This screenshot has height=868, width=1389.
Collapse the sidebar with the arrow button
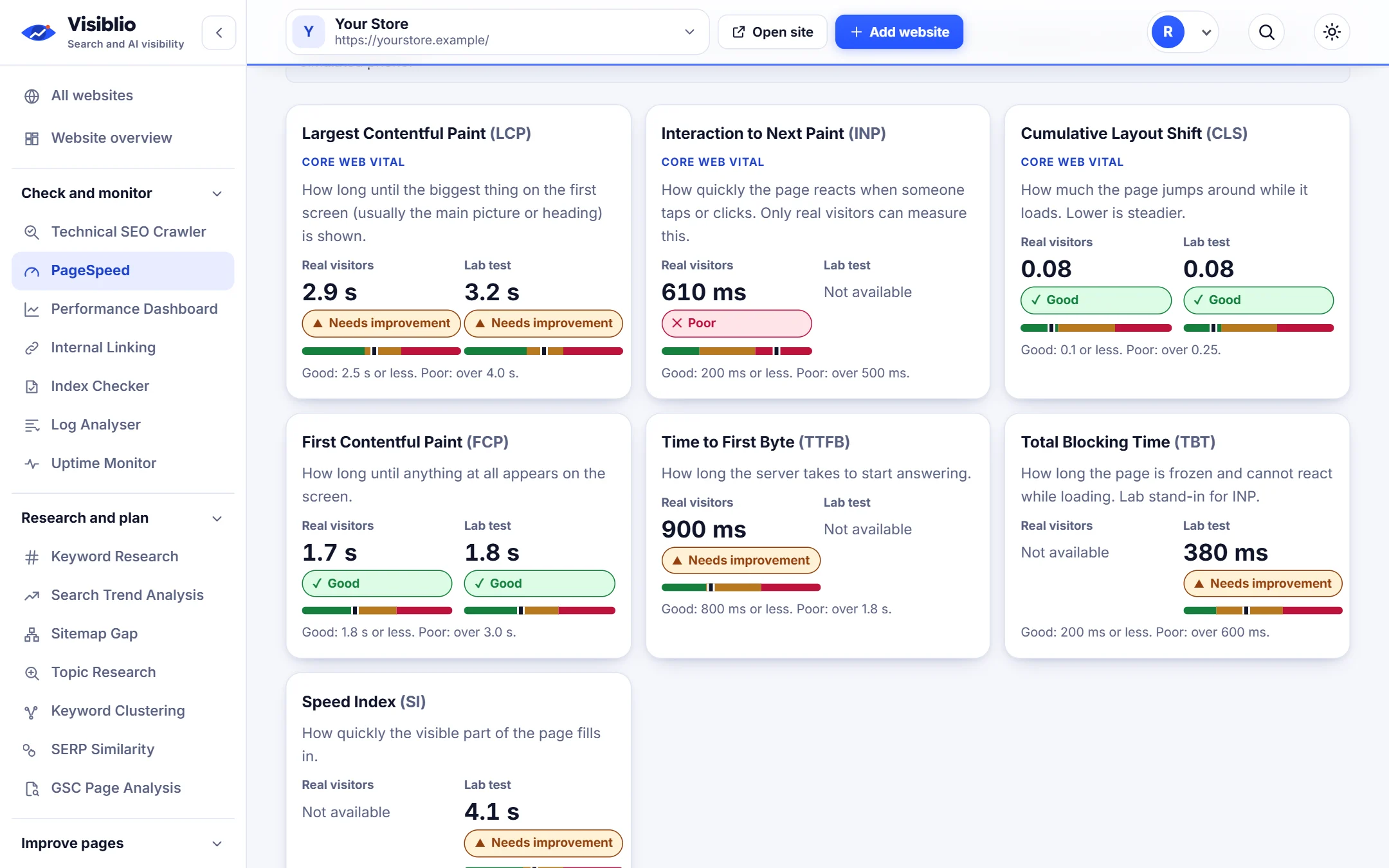tap(219, 33)
